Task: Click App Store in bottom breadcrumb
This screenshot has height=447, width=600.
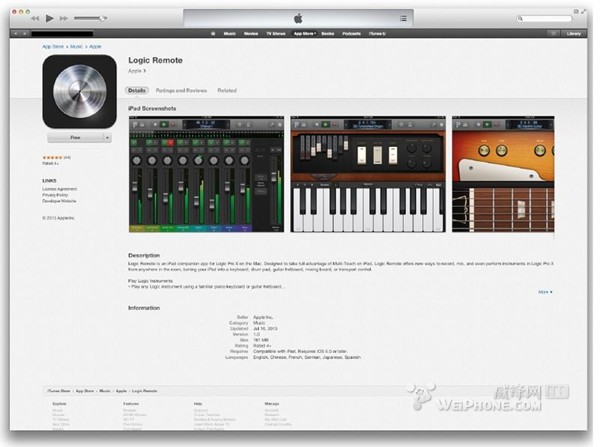Action: pos(85,391)
